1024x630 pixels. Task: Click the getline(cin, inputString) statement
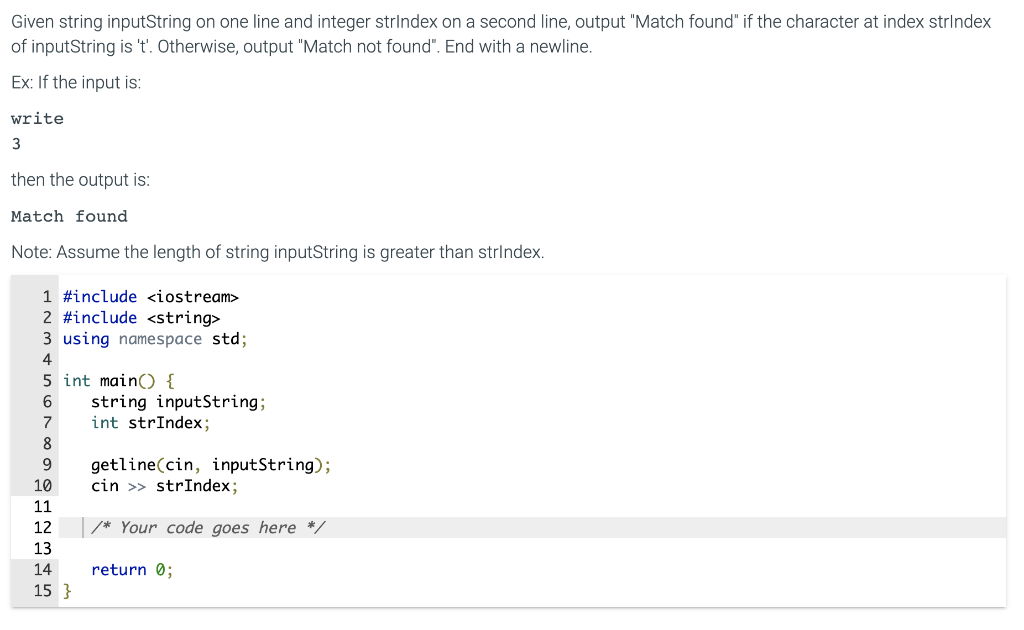point(211,465)
